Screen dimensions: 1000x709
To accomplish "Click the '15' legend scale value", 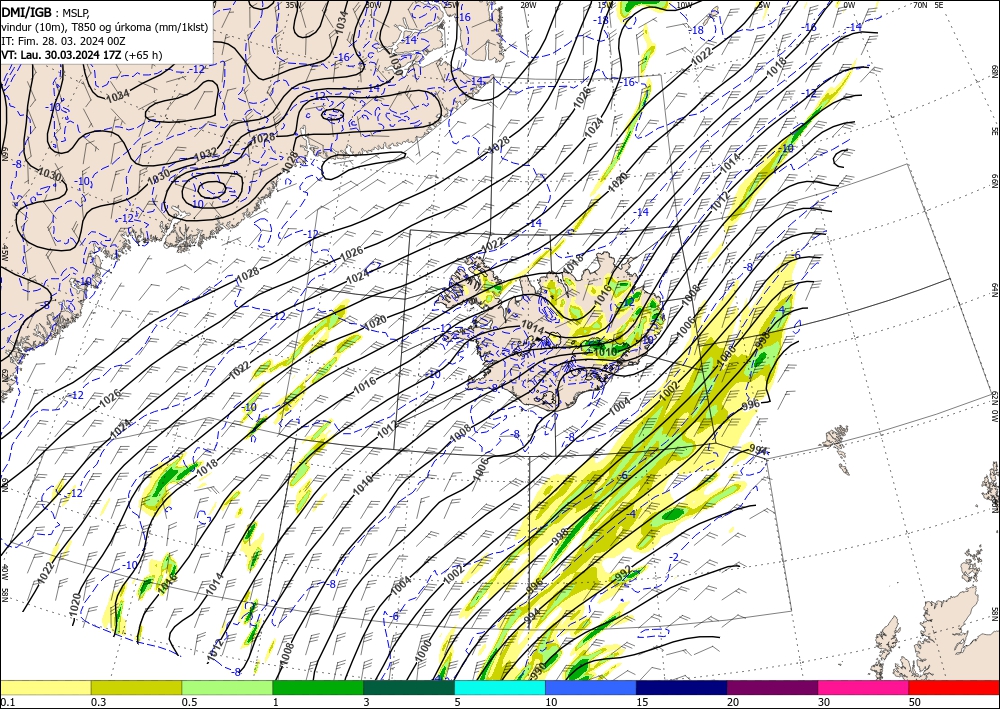I will pyautogui.click(x=642, y=702).
